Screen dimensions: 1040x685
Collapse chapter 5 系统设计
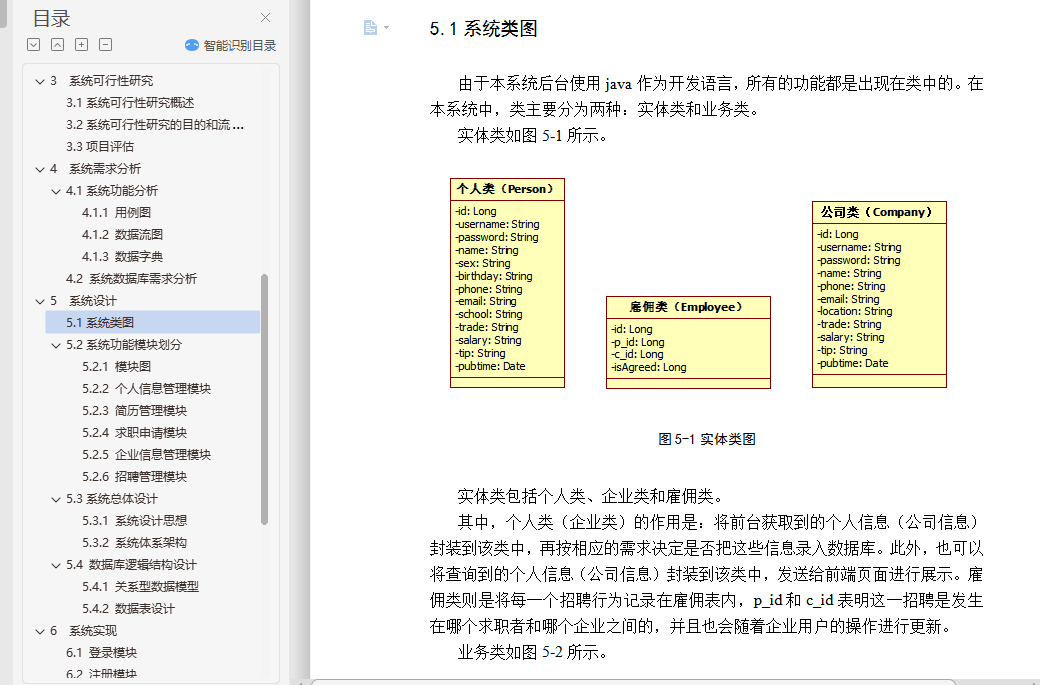[40, 302]
